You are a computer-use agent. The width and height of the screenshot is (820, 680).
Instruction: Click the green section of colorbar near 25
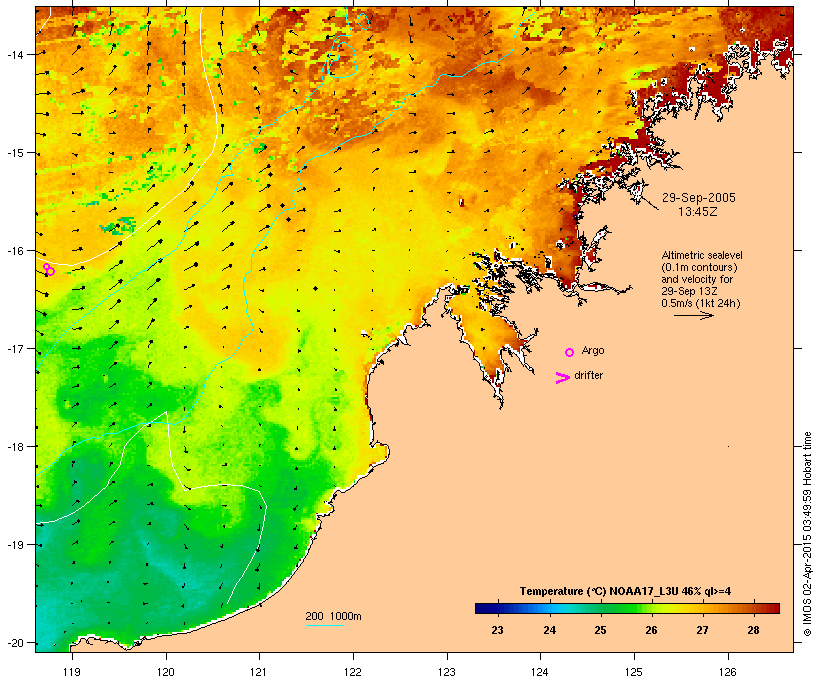[601, 608]
